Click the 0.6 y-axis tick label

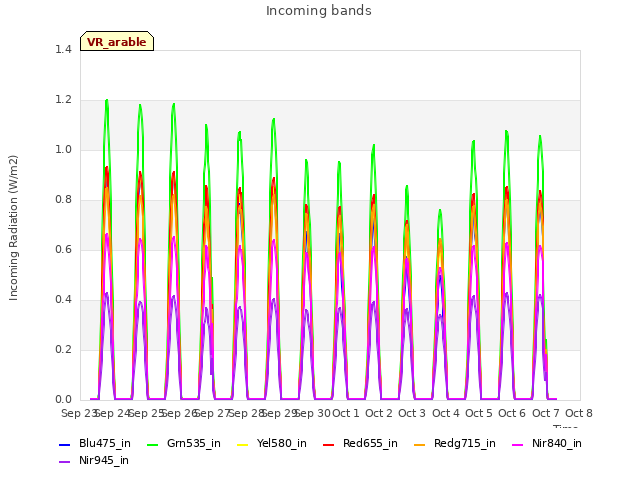tap(63, 250)
